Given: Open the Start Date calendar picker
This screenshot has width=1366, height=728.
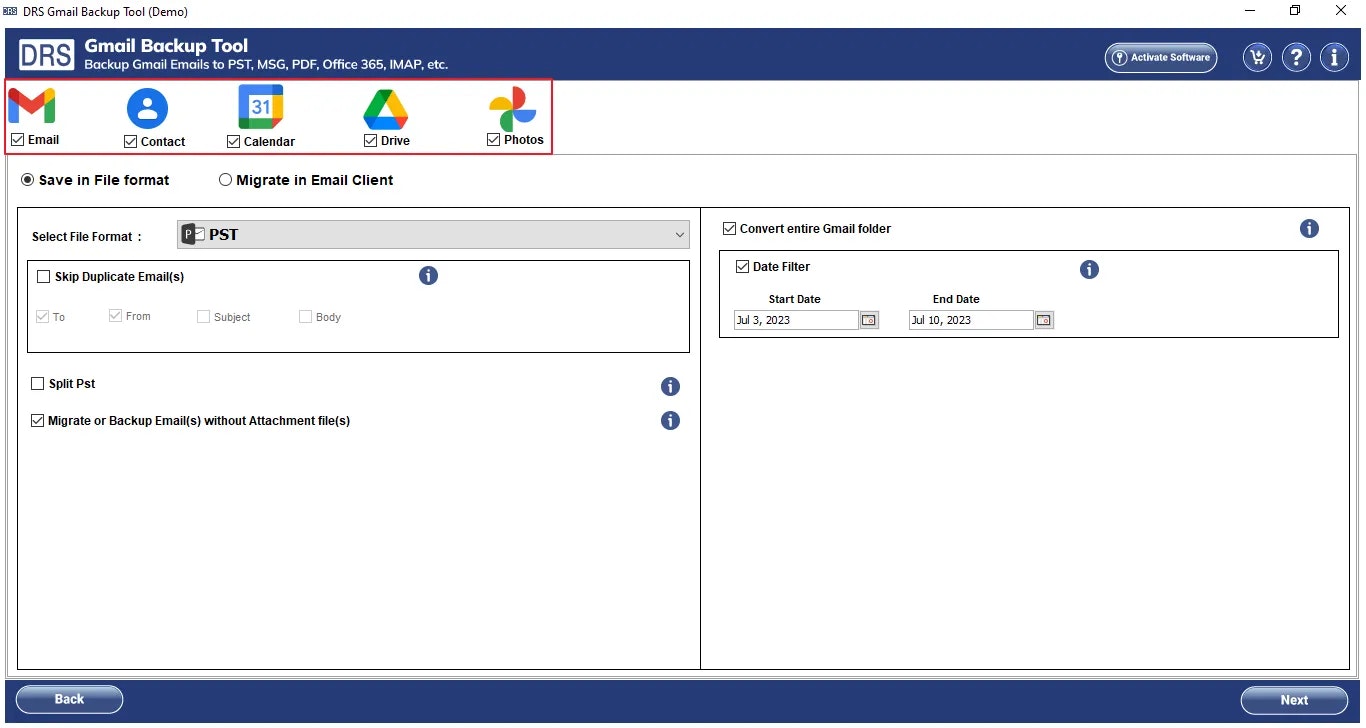Looking at the screenshot, I should (869, 320).
